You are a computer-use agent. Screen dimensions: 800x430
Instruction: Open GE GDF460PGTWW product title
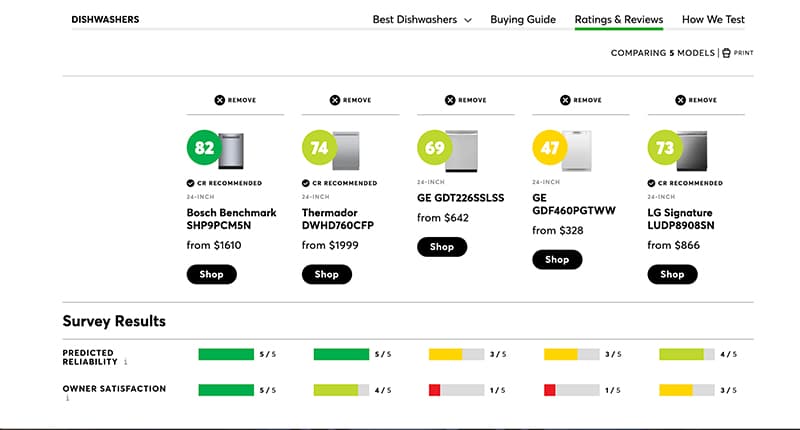pos(574,204)
